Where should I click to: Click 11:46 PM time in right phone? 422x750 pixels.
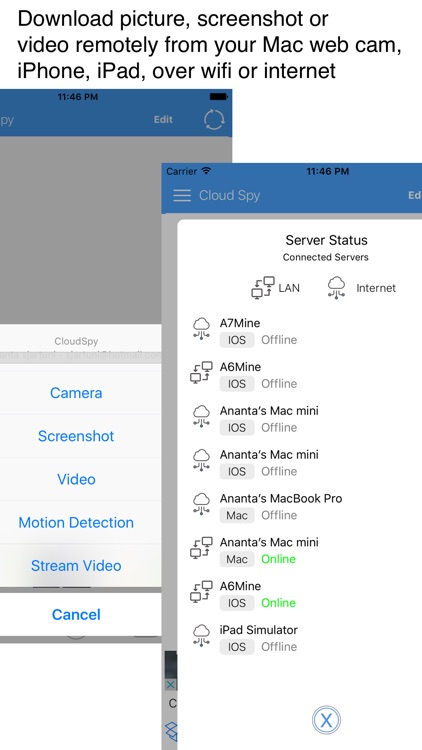pos(328,171)
